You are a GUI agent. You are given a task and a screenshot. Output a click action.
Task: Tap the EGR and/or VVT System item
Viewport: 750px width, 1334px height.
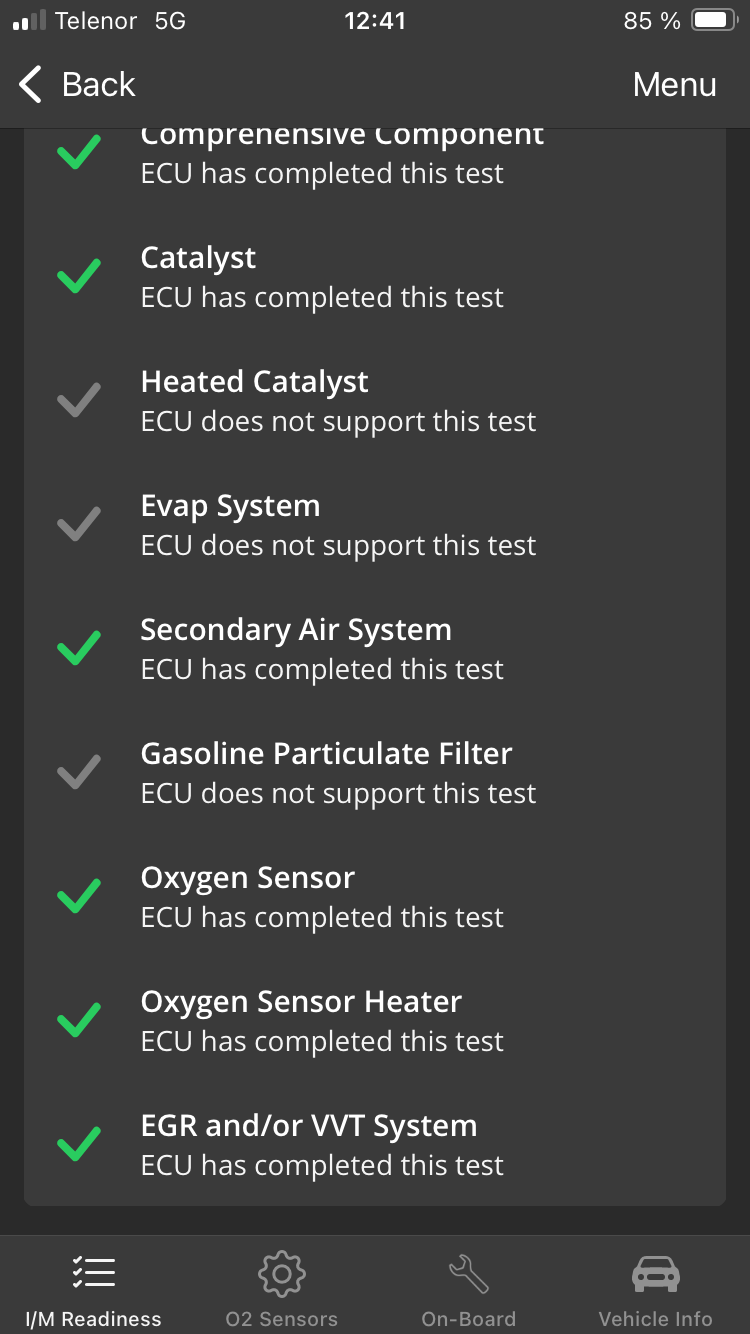374,1144
